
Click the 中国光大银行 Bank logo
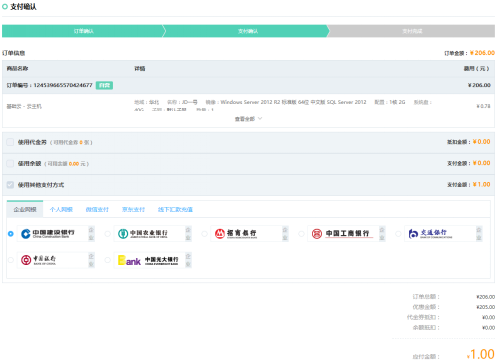click(149, 260)
